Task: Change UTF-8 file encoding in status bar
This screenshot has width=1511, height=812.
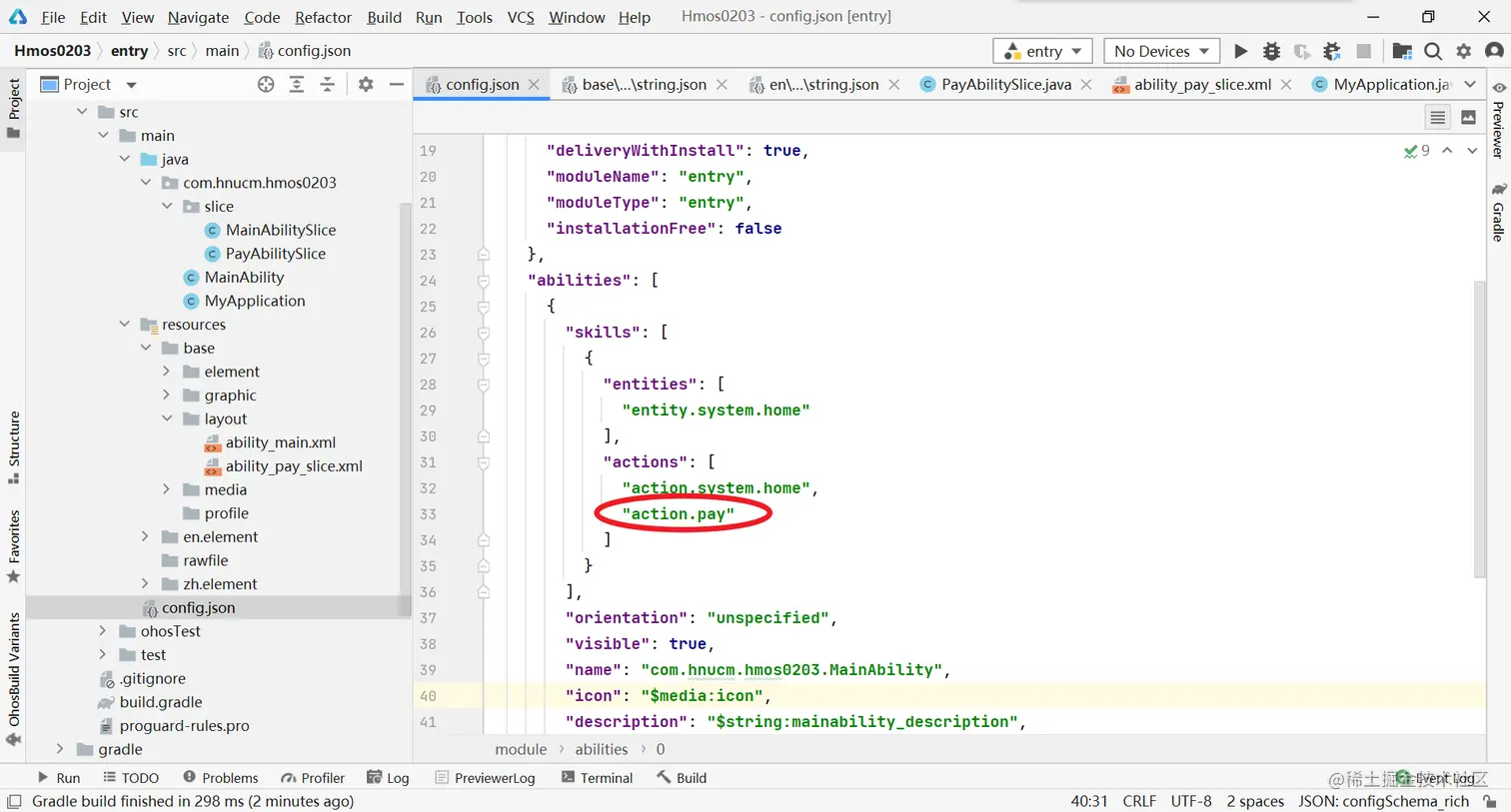Action: 1190,802
